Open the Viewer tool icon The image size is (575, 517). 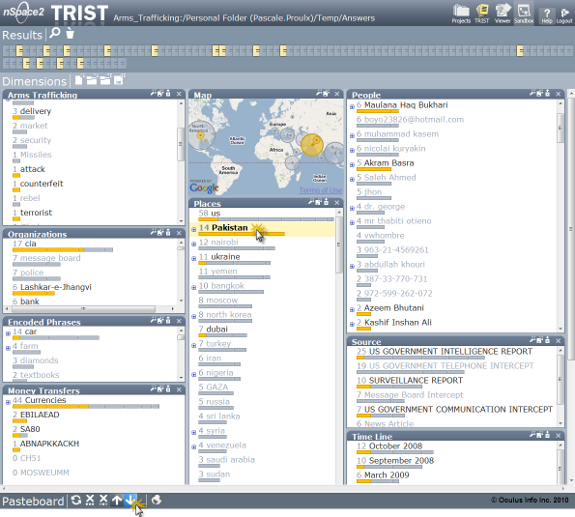502,14
